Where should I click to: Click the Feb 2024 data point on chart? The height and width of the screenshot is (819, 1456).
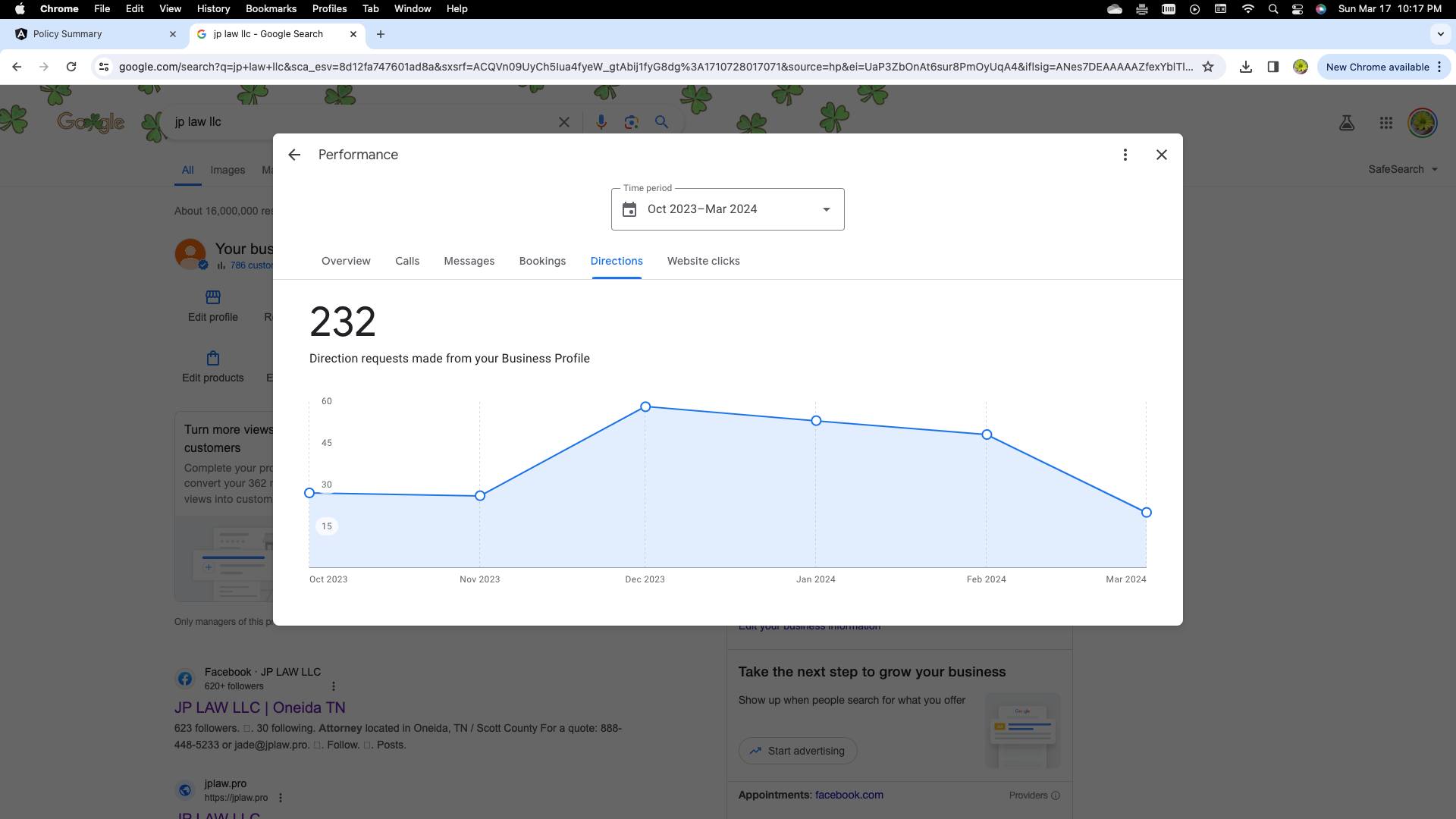[x=987, y=435]
